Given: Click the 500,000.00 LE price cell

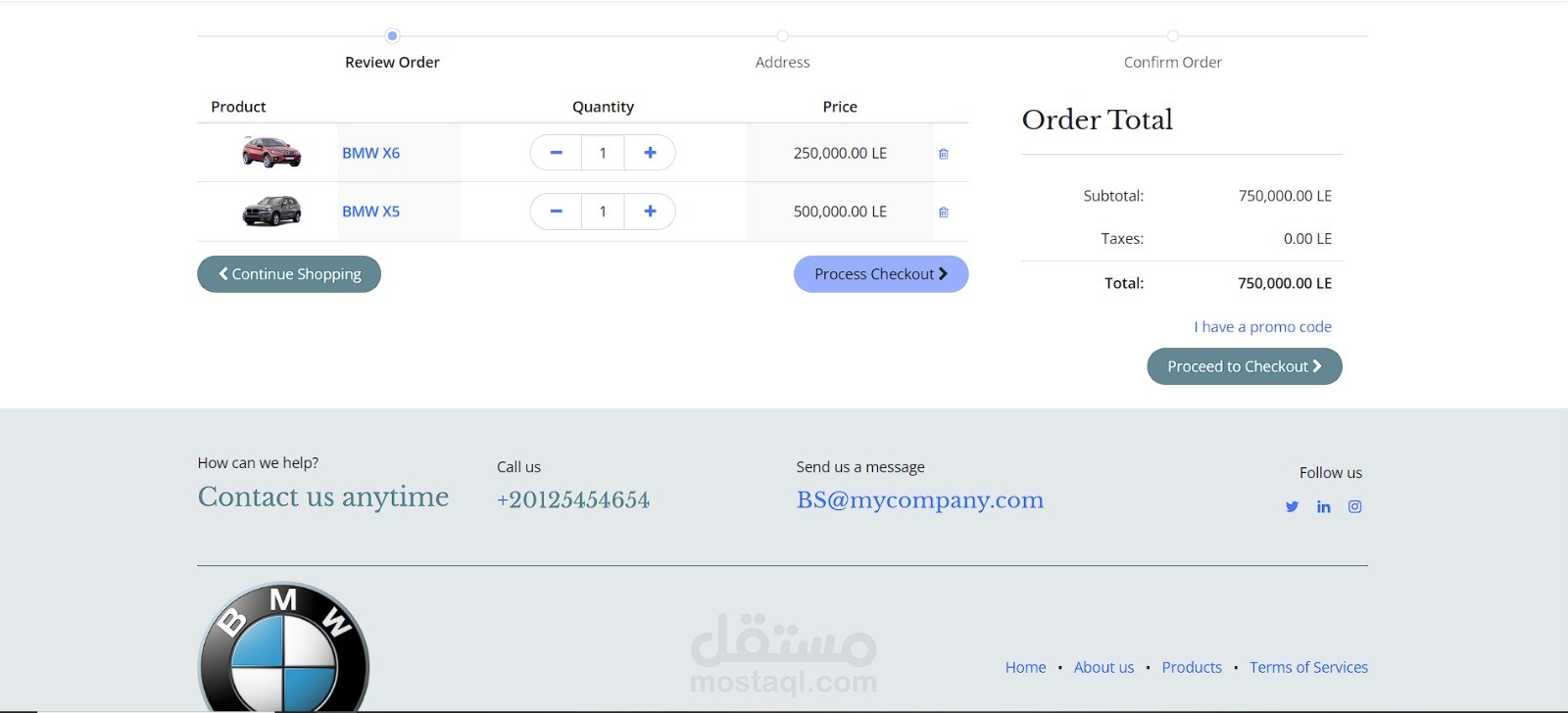Looking at the screenshot, I should (x=840, y=212).
